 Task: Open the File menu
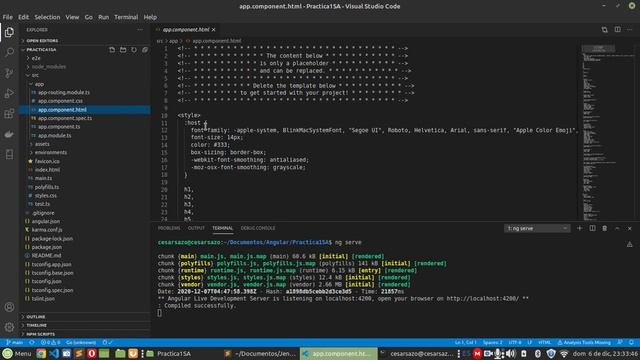pyautogui.click(x=8, y=17)
